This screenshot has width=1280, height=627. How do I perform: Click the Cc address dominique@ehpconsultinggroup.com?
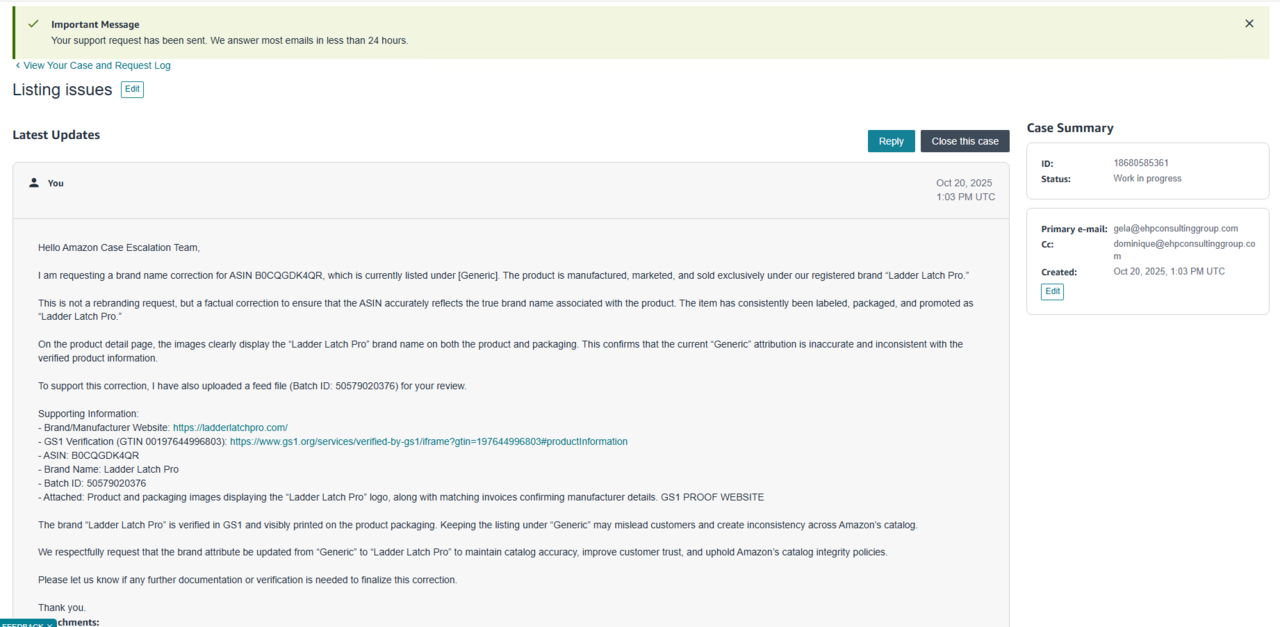(x=1185, y=244)
